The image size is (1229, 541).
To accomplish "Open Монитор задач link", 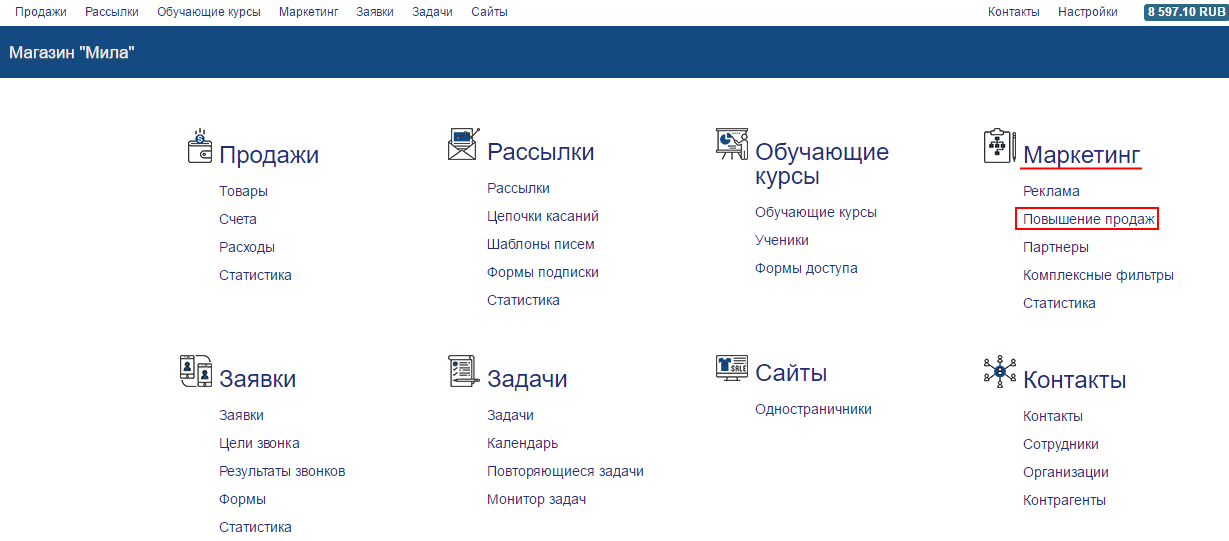I will coord(536,499).
